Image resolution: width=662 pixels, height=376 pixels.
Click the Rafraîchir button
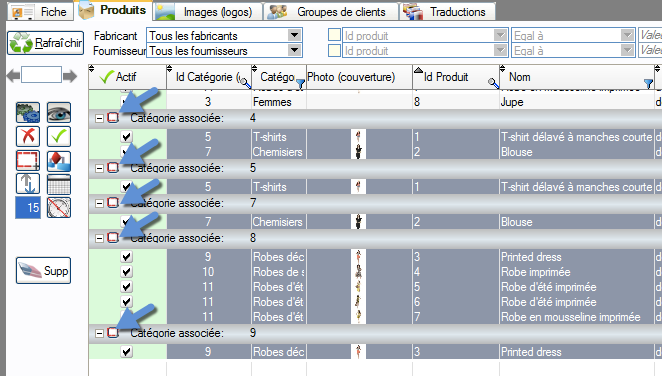tap(46, 43)
